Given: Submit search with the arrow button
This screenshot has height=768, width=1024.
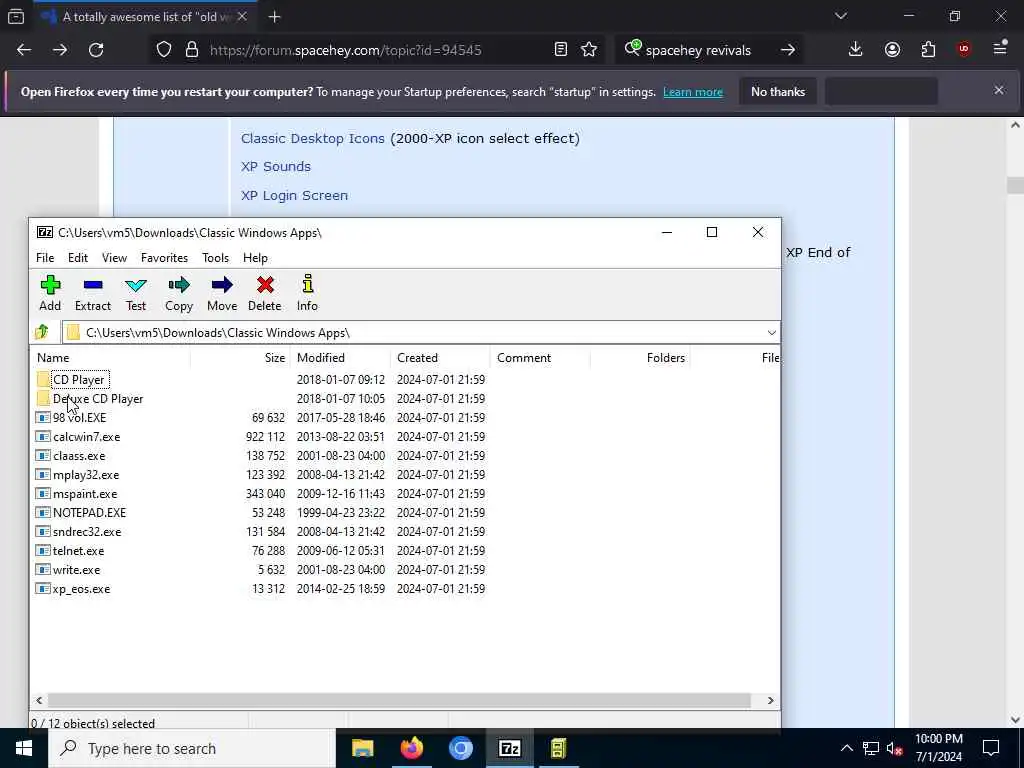Looking at the screenshot, I should tap(788, 50).
